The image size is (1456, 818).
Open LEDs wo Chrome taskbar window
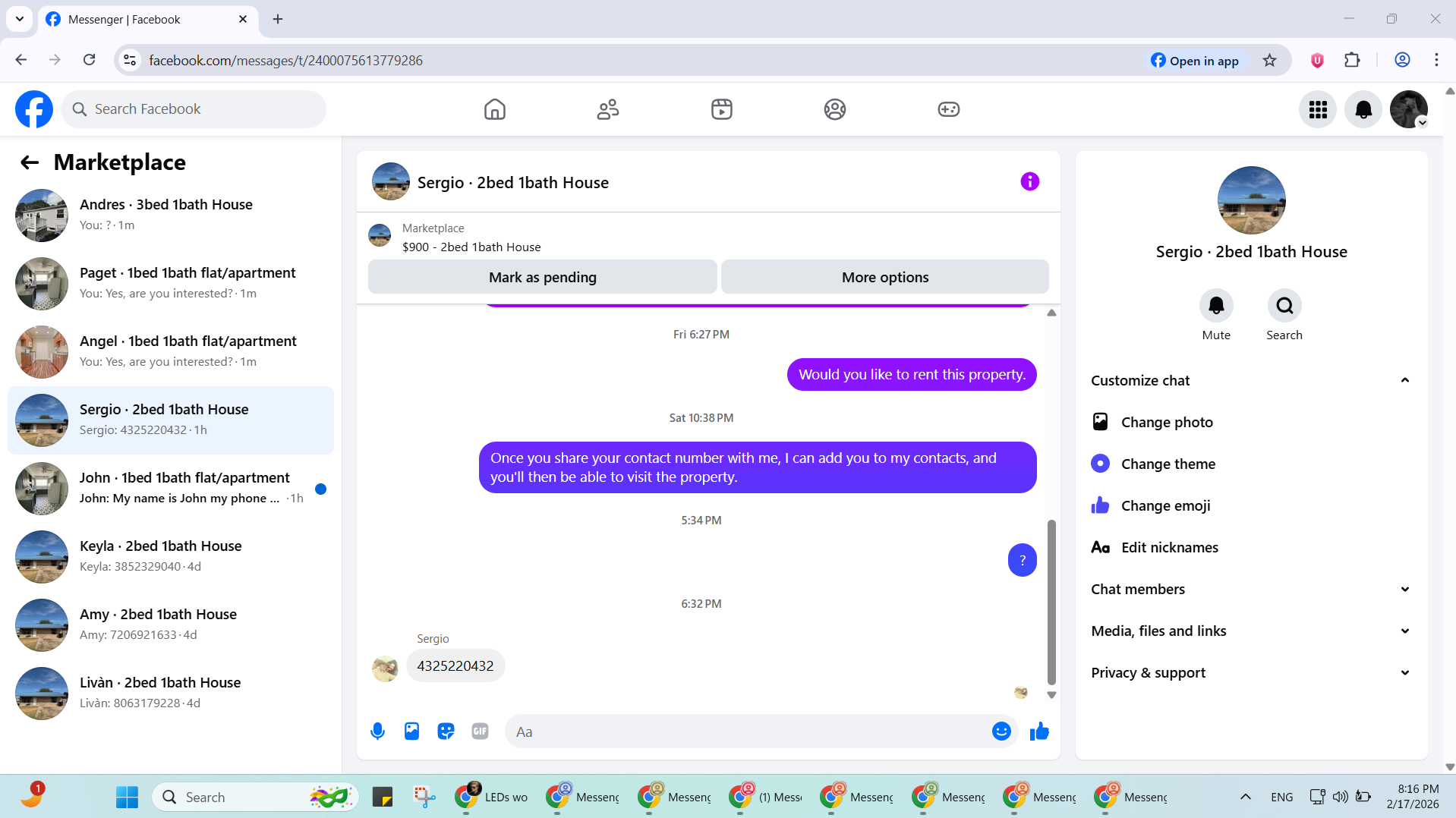coord(492,797)
